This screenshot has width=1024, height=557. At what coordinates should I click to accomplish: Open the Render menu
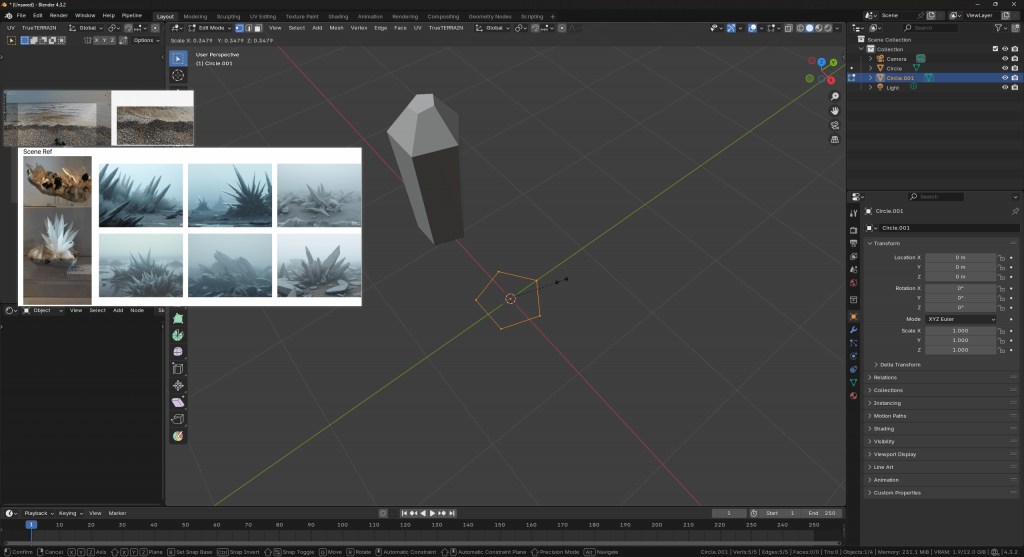pos(59,16)
